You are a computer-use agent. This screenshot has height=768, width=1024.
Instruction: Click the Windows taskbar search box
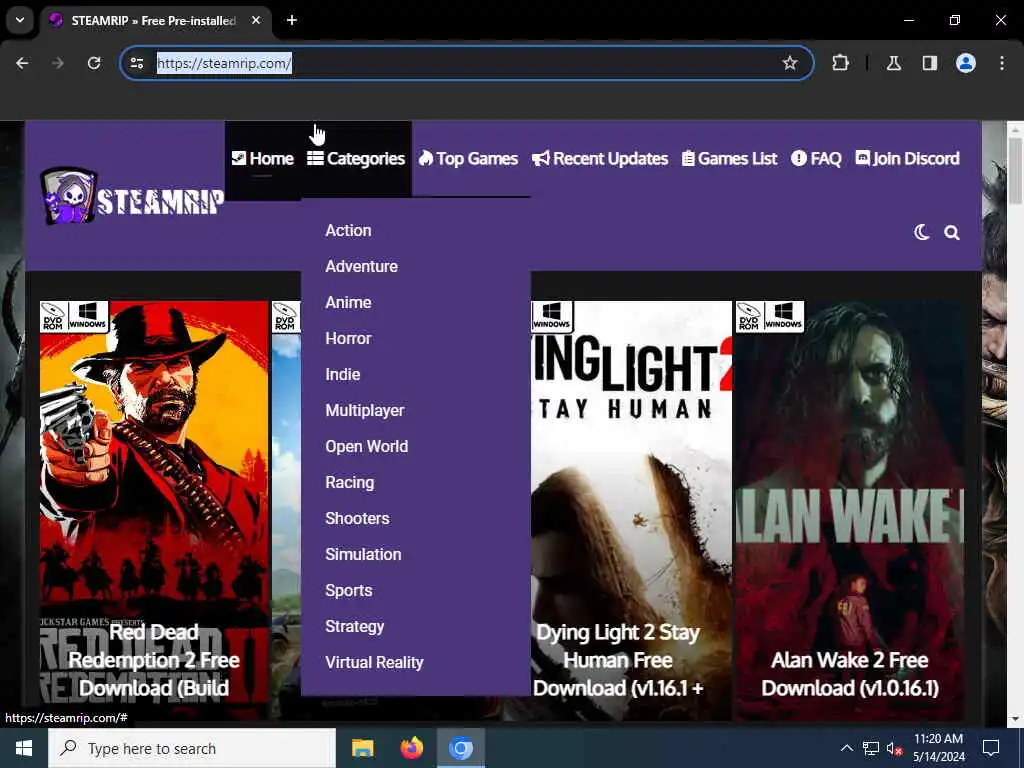coord(192,748)
